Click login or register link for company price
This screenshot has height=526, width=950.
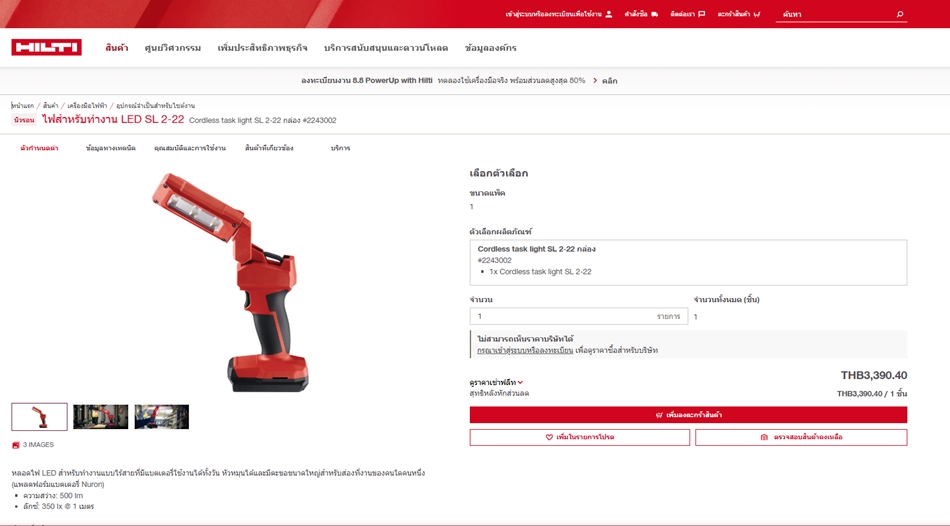(x=525, y=350)
